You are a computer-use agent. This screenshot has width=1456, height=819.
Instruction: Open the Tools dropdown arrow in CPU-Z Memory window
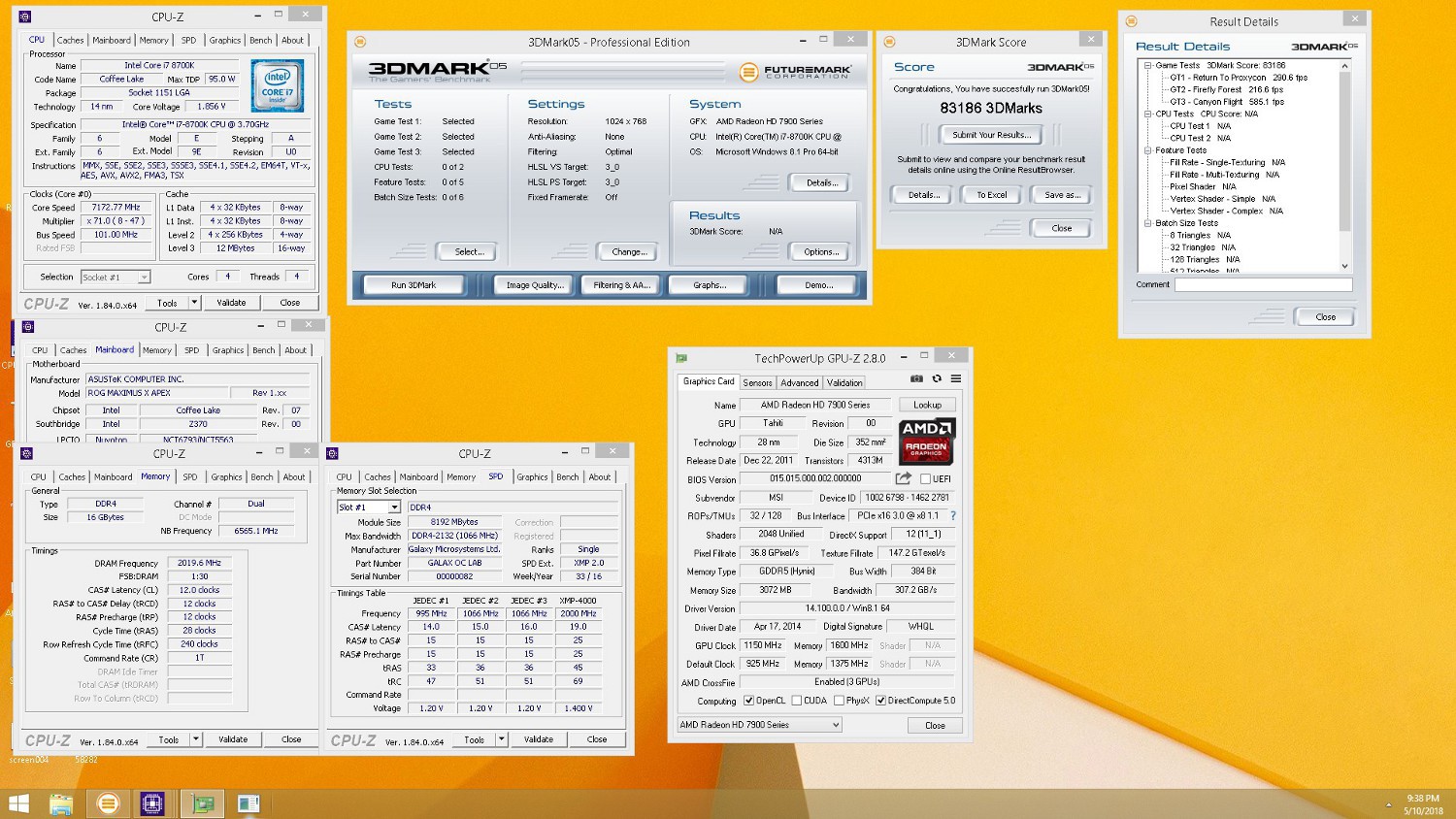click(195, 739)
